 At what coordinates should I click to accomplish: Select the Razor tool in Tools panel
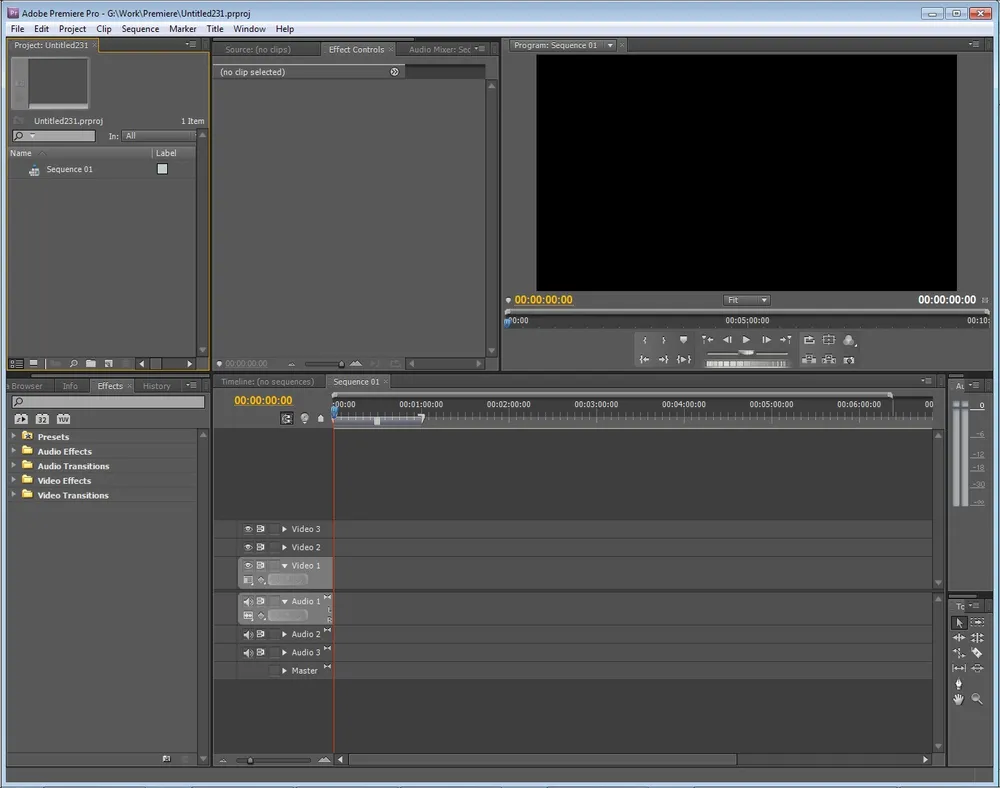point(977,653)
